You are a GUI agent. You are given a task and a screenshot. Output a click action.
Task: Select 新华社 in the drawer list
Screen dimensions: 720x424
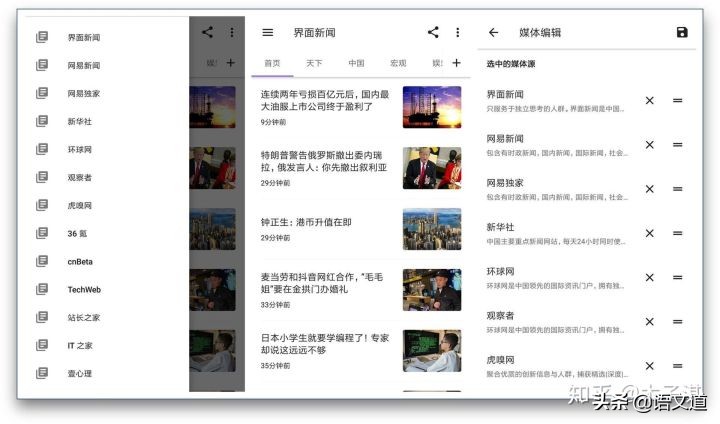tap(79, 122)
